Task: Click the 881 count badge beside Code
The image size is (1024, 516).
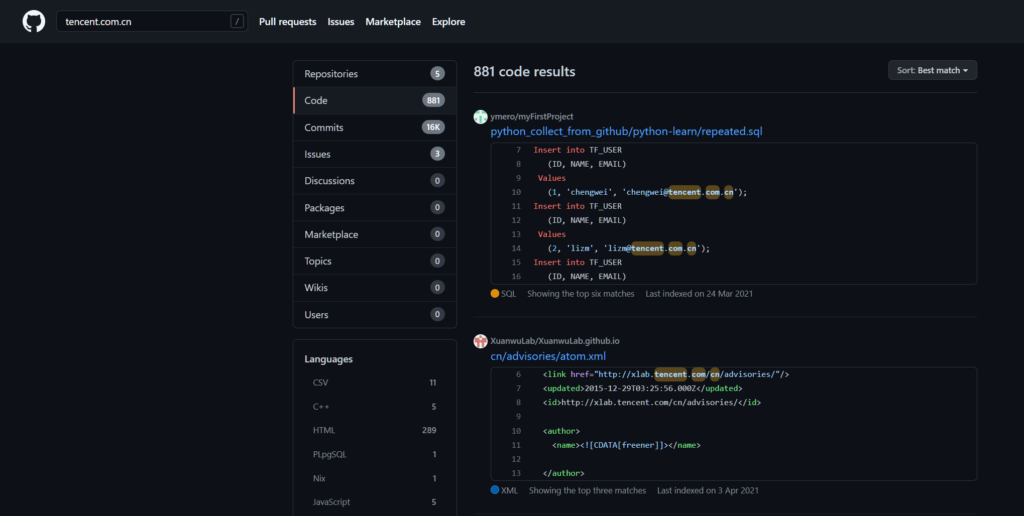Action: pos(433,101)
